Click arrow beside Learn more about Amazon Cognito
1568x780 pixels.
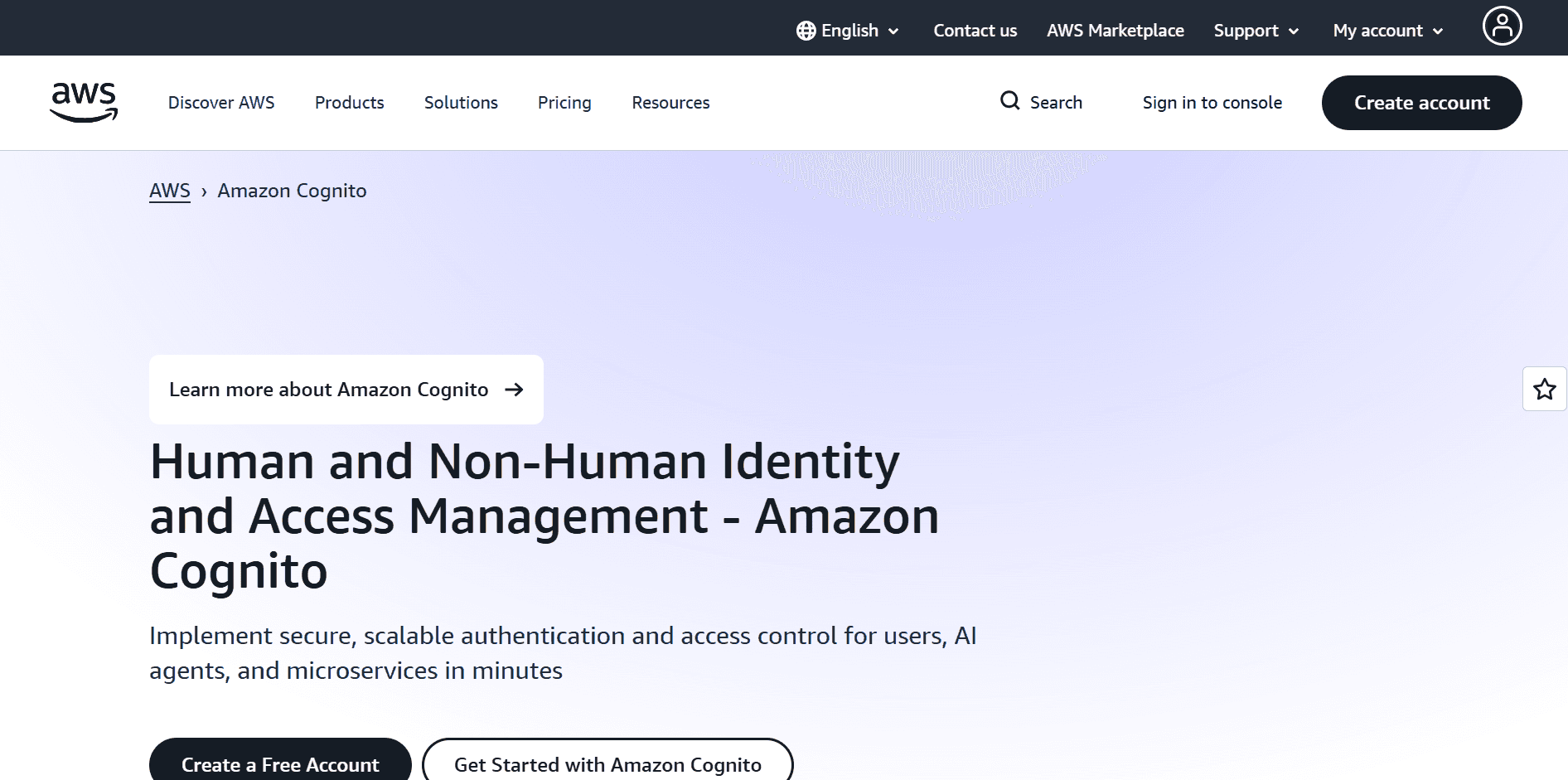514,390
